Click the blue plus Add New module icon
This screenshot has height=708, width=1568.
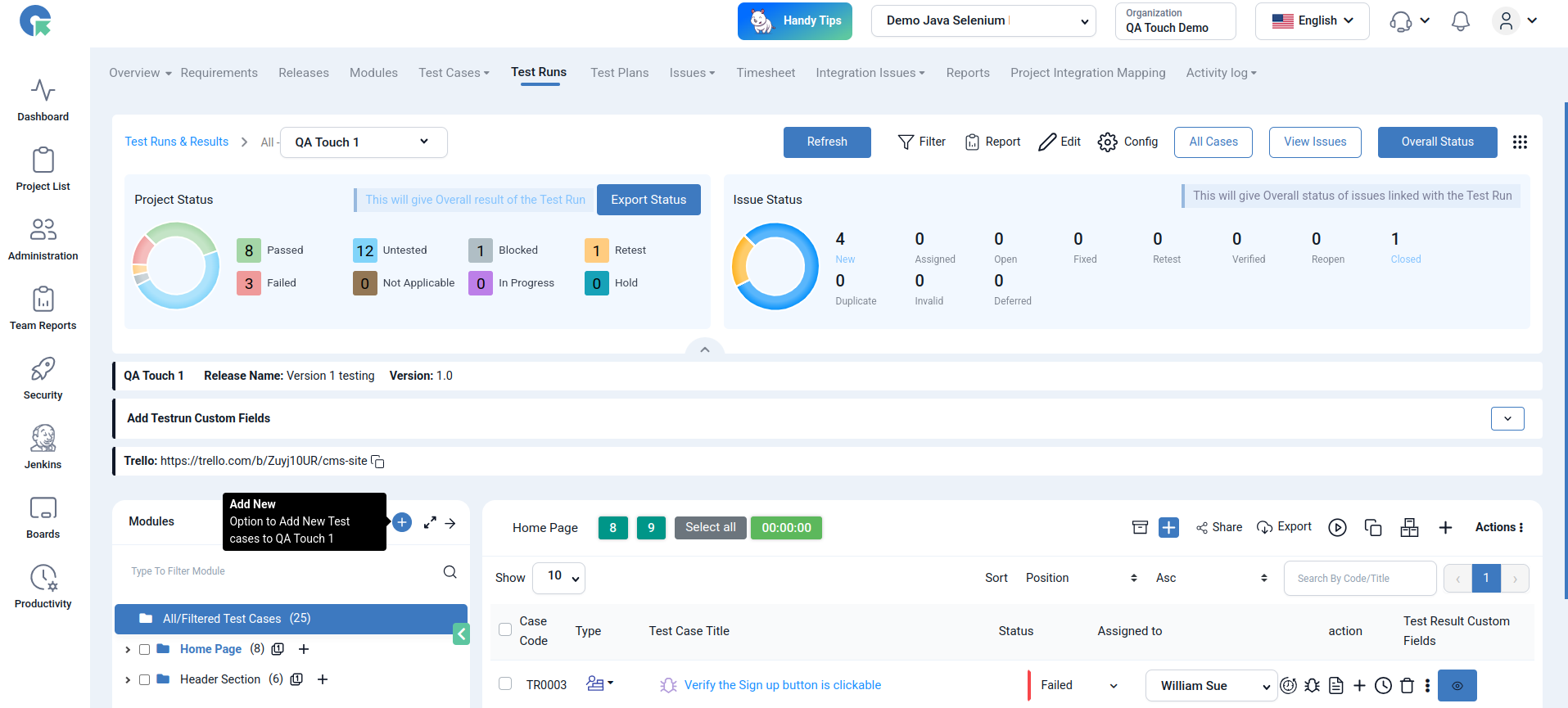coord(402,522)
